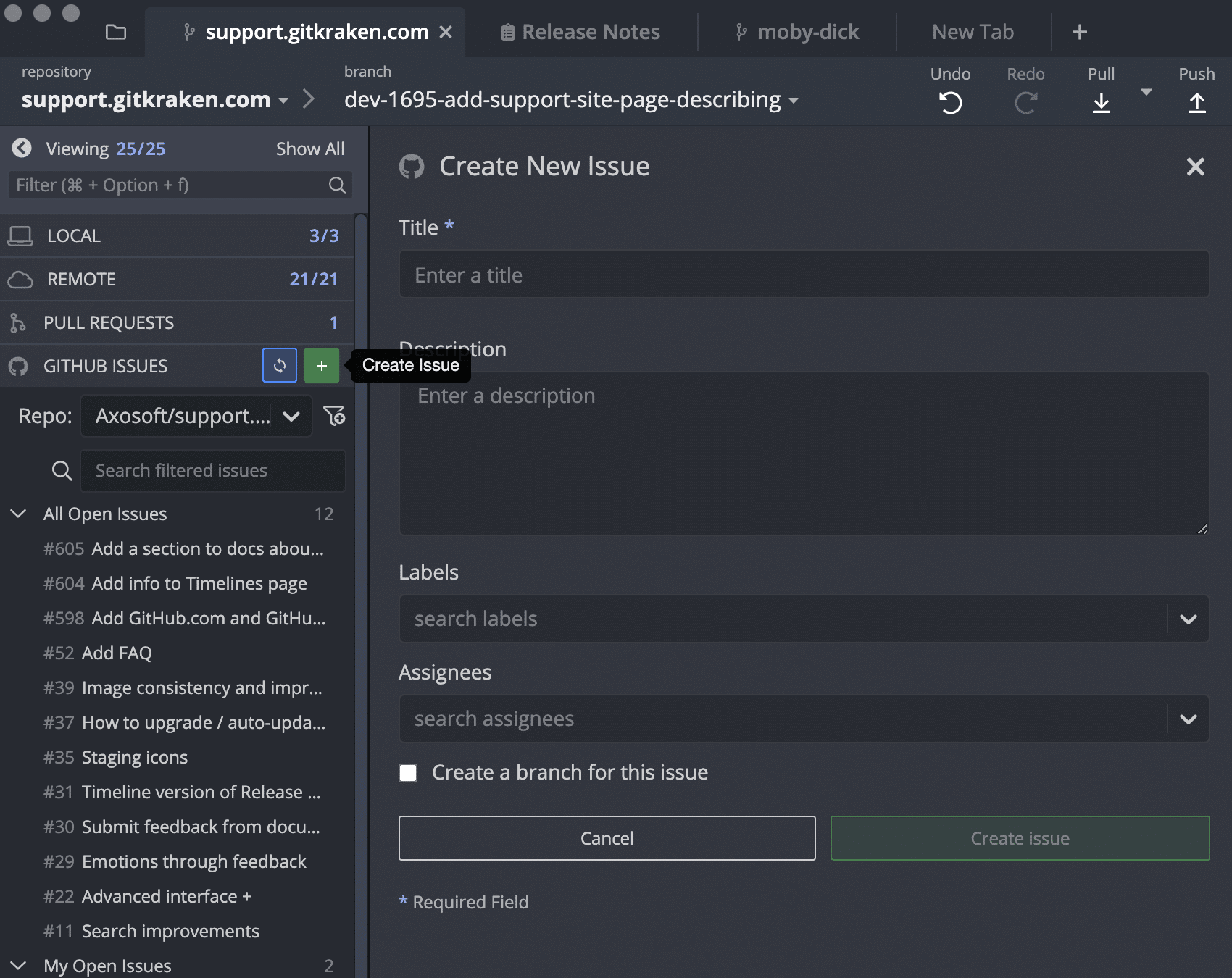
Task: Click the Push icon
Action: [1196, 103]
